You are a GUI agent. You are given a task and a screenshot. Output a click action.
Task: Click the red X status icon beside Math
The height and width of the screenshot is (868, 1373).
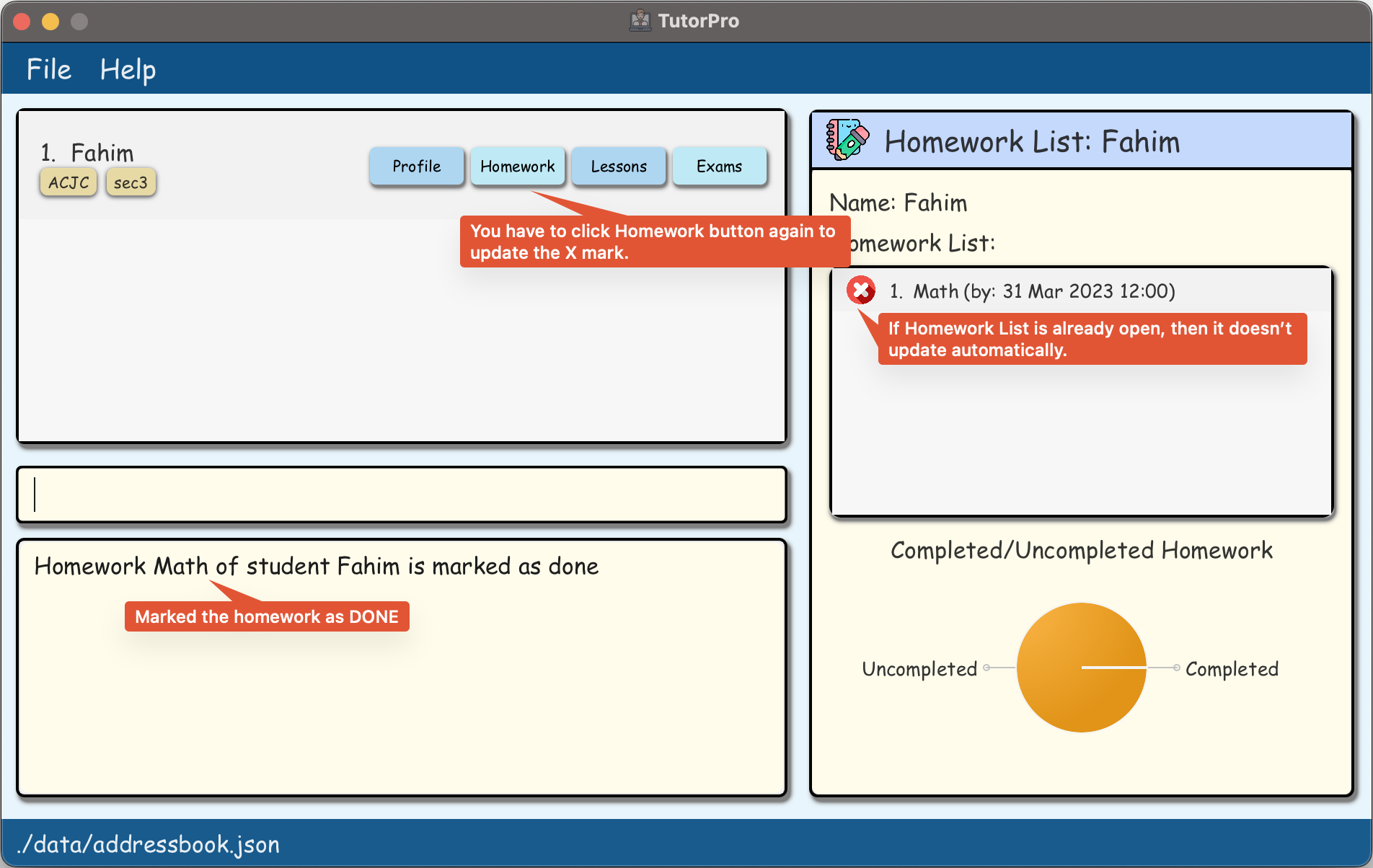click(861, 291)
